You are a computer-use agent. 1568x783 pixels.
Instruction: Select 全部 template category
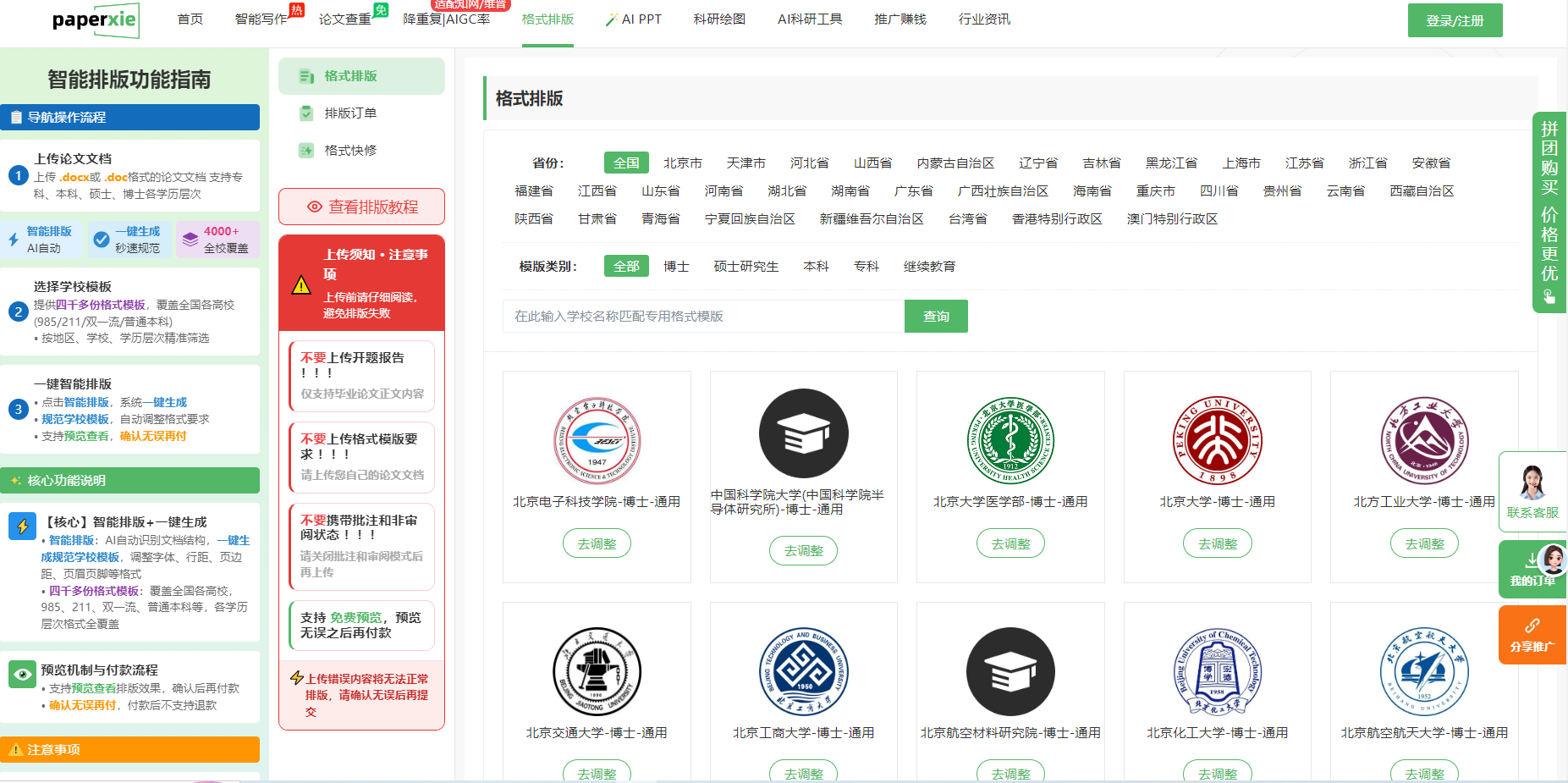tap(626, 266)
